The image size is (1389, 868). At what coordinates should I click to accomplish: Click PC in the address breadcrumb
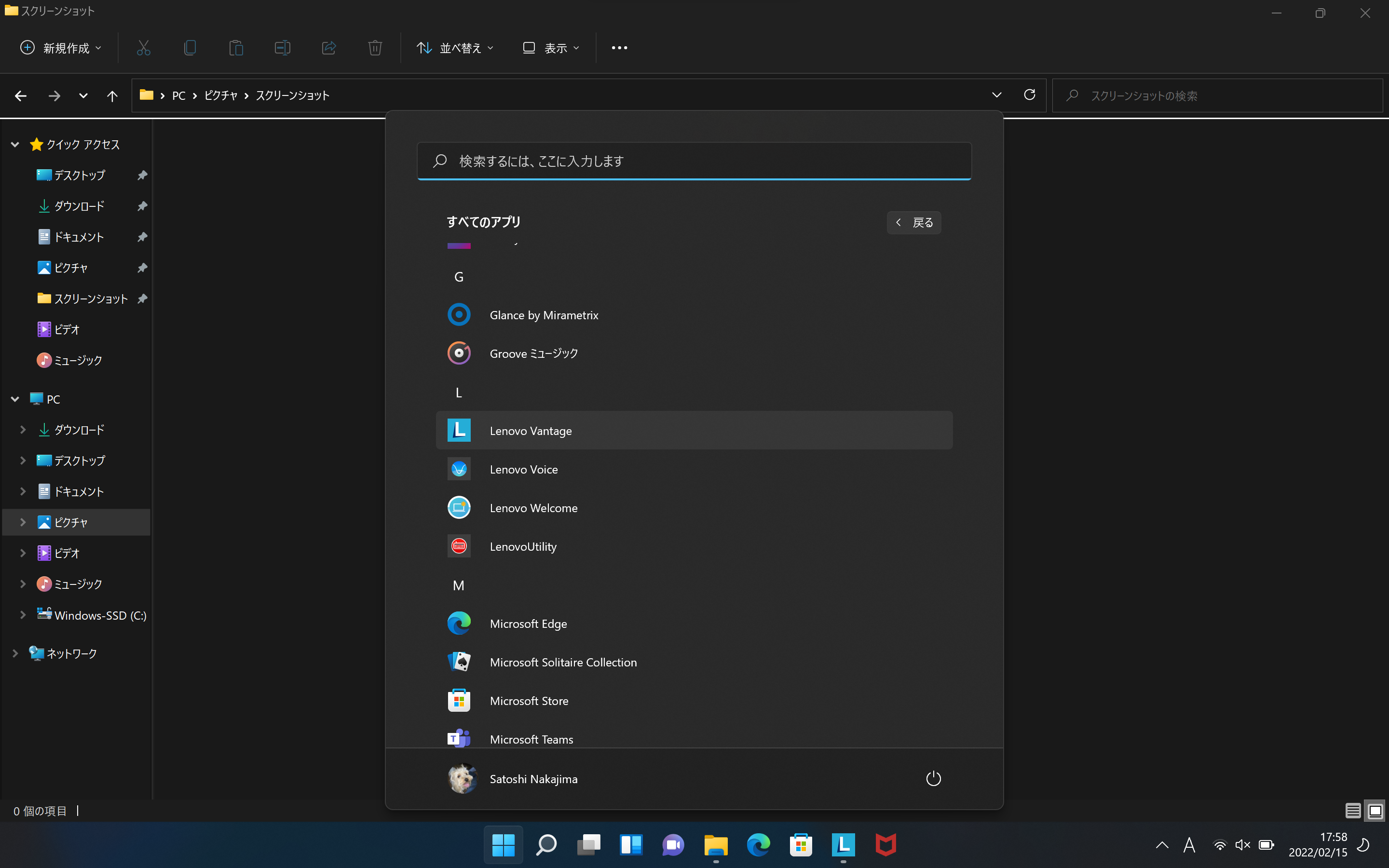(178, 96)
